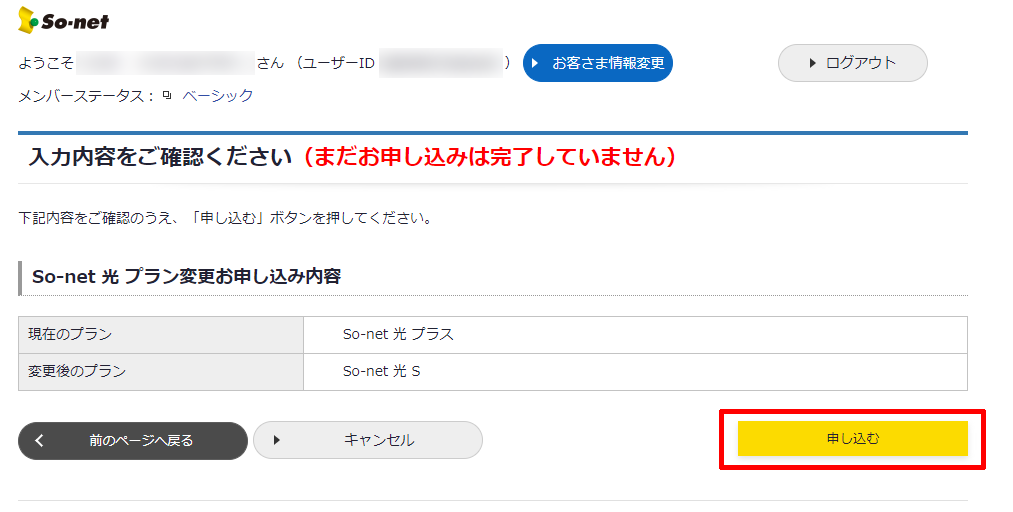Click So-net 光 プラン変更お申し込み内容 section title
Viewport: 1013px width, 512px height.
(x=186, y=277)
